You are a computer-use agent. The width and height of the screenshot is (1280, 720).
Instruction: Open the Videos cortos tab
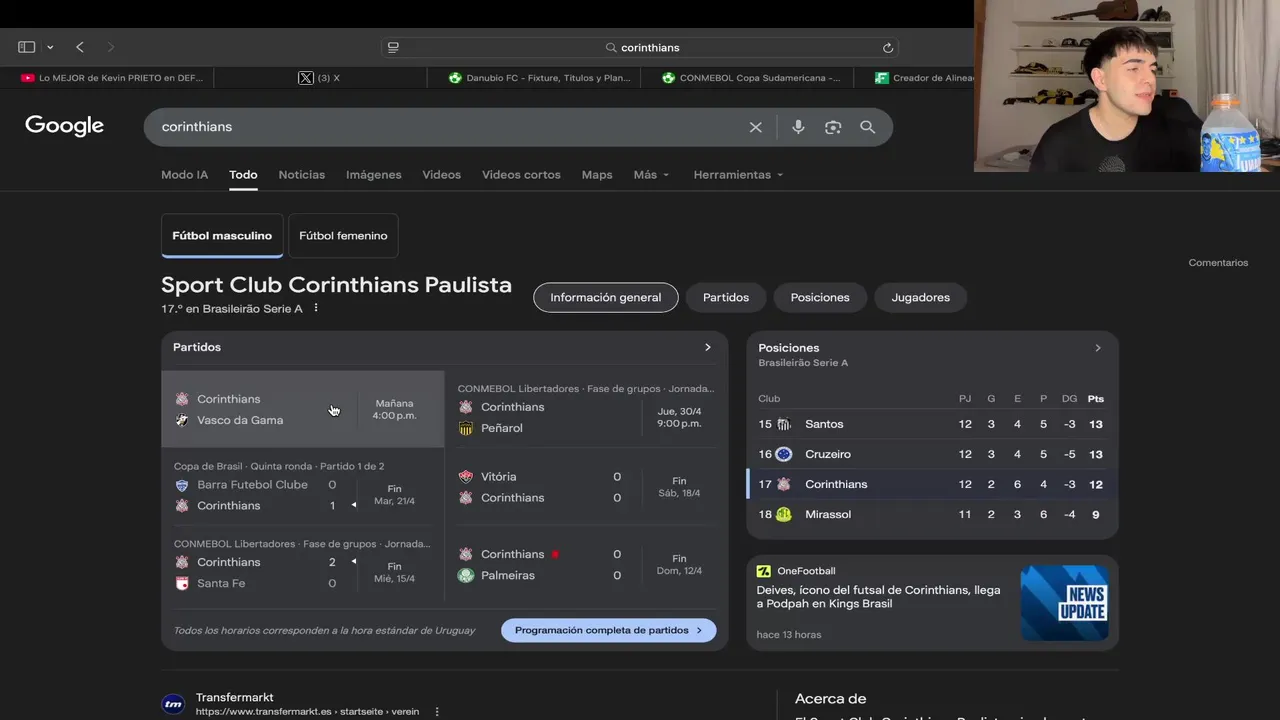coord(521,174)
